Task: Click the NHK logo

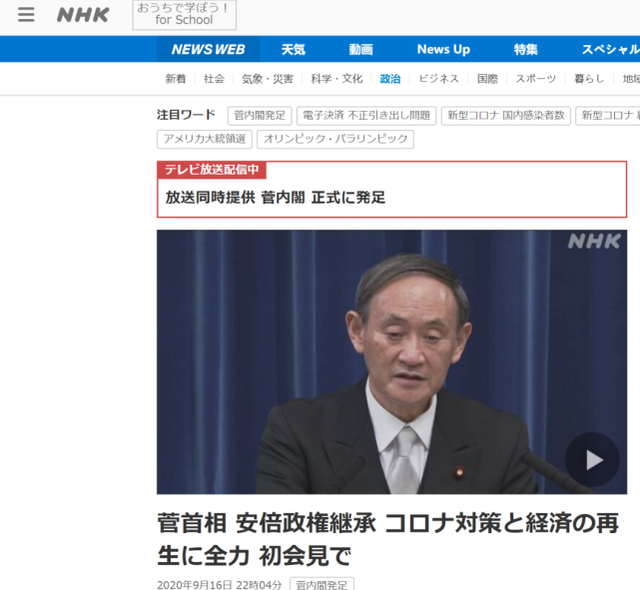Action: (83, 15)
